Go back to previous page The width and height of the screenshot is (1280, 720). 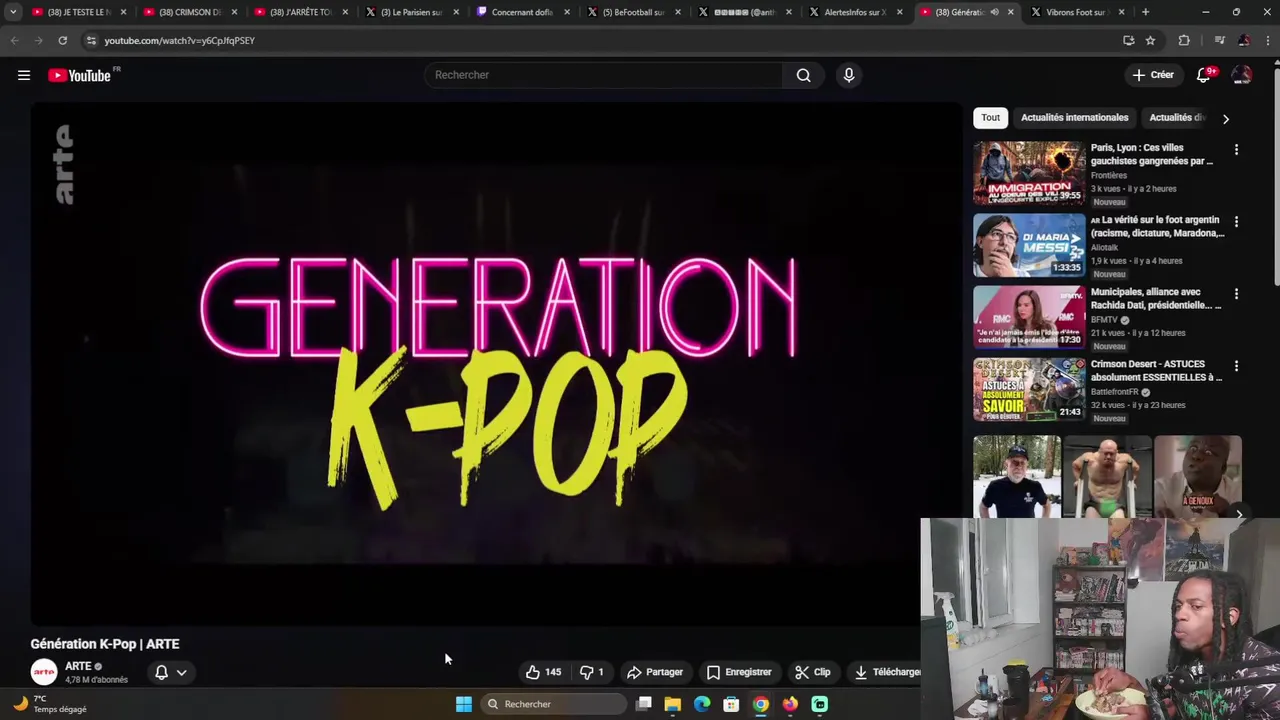[14, 40]
